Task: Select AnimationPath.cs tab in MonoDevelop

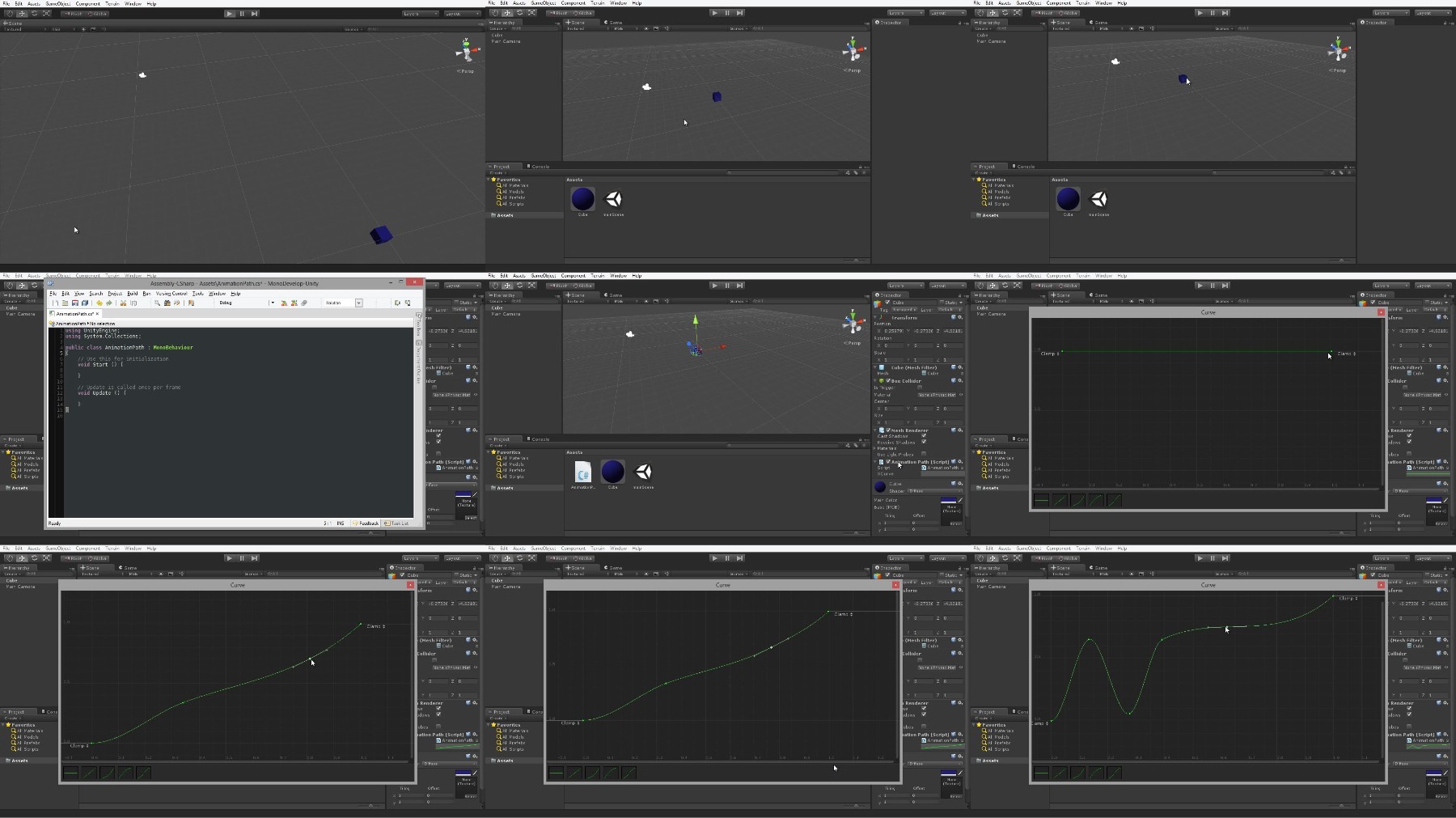Action: (74, 313)
